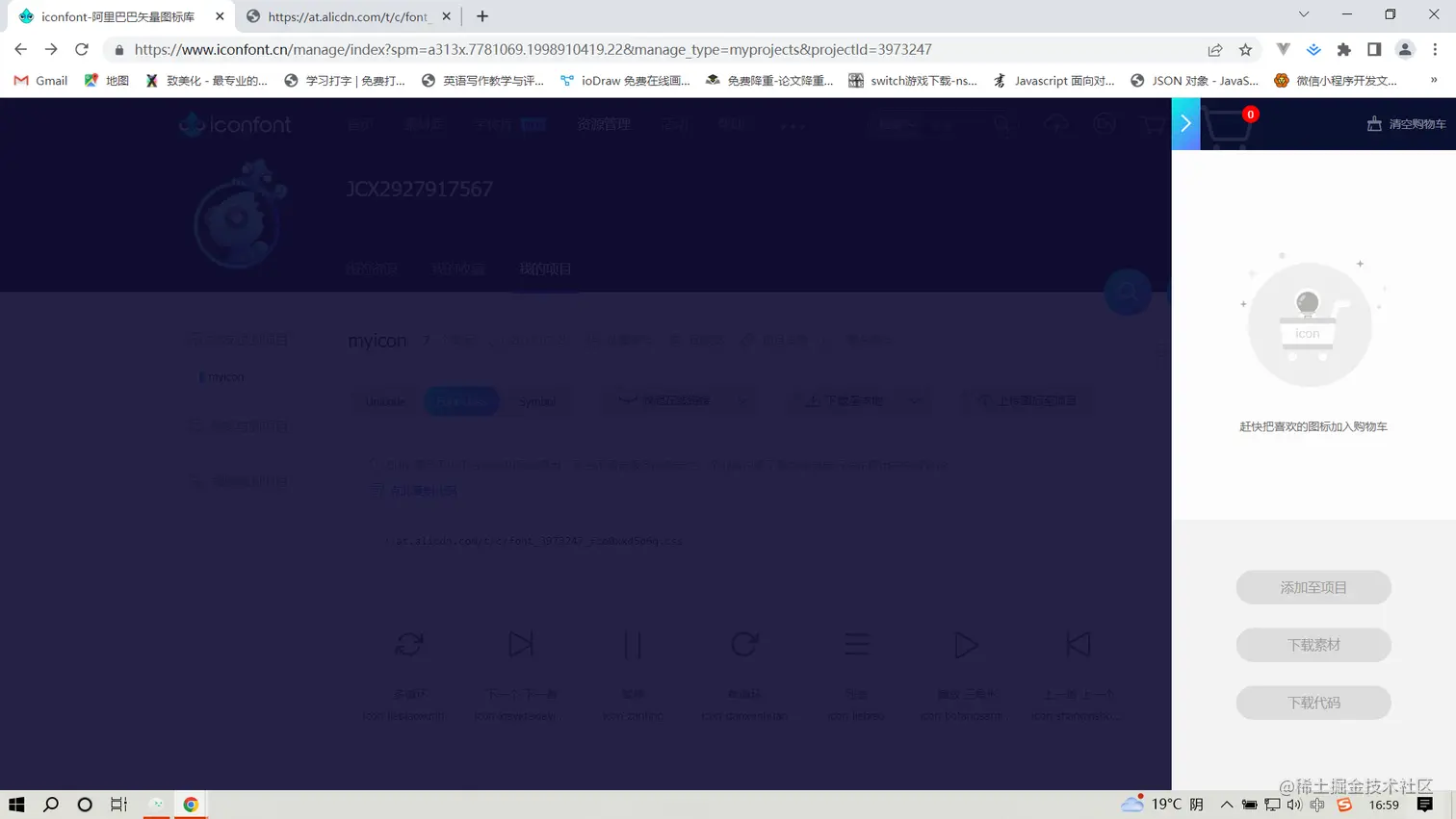The image size is (1456, 819).
Task: Open Task View on the taskbar
Action: [118, 805]
